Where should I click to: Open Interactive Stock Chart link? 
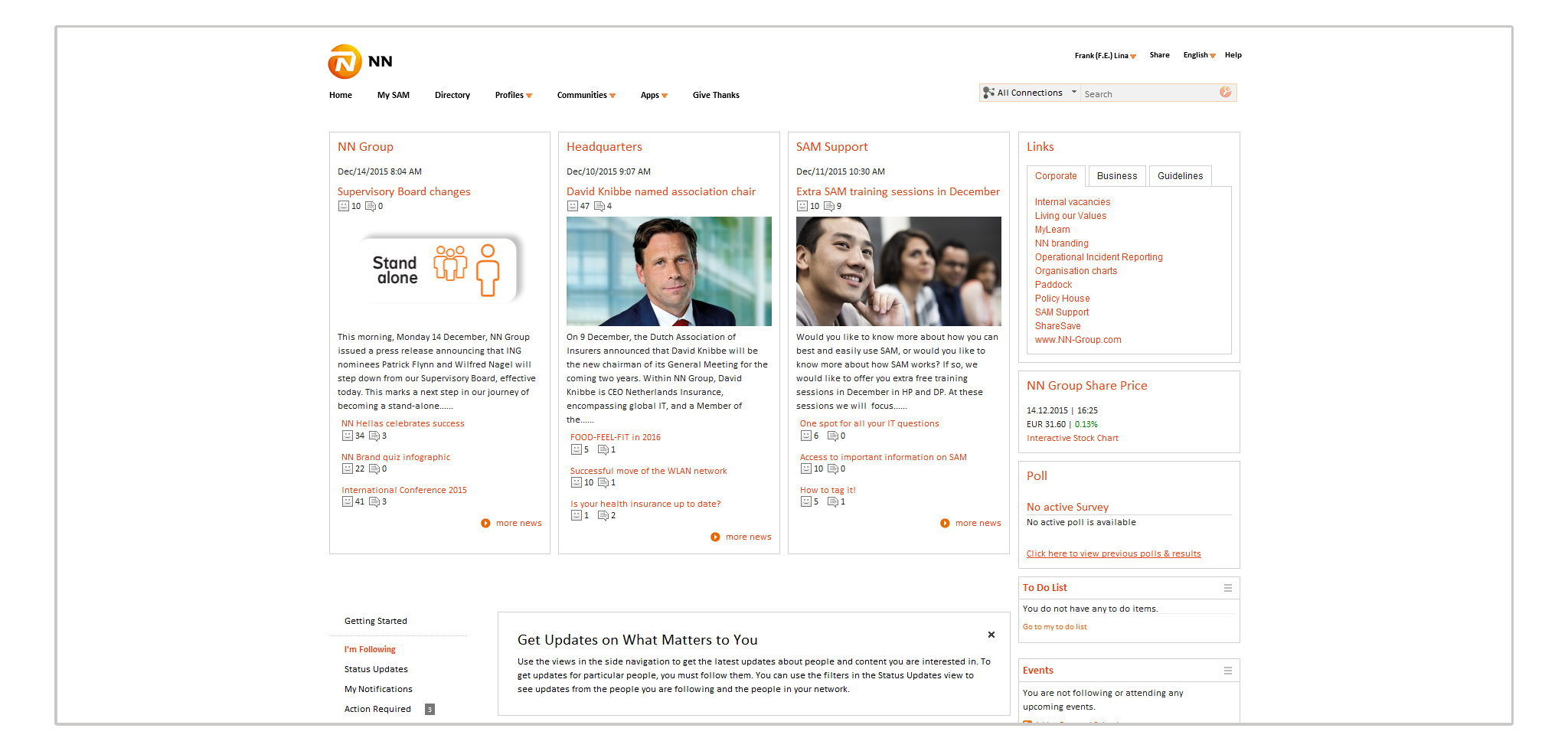coord(1073,439)
